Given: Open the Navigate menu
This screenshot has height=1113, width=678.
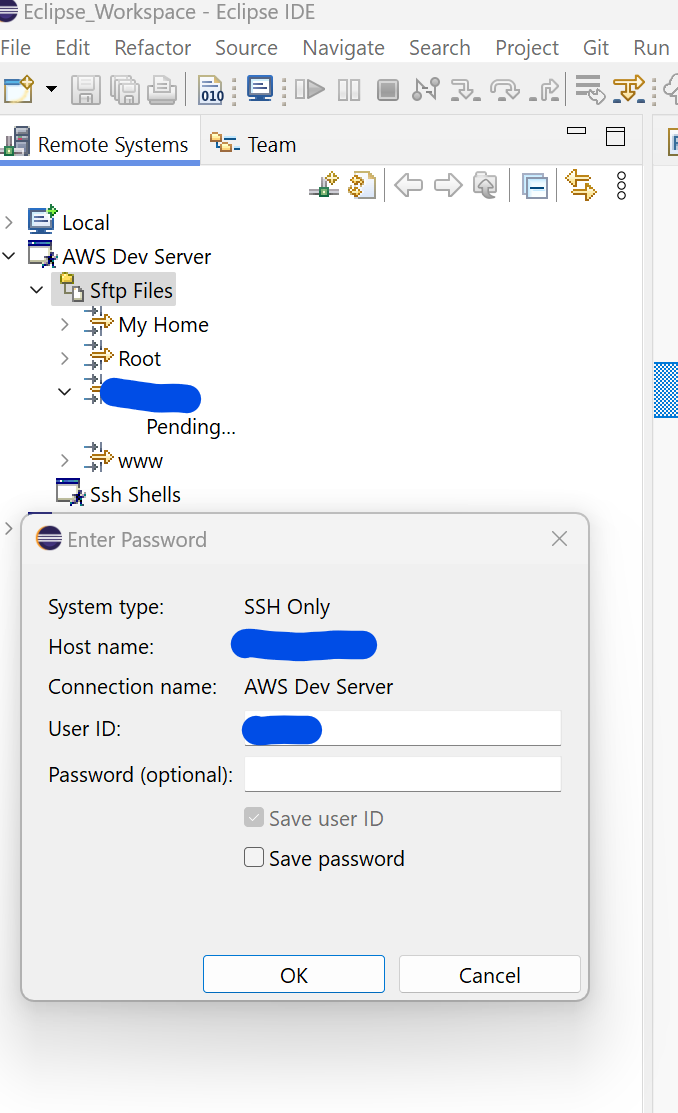Looking at the screenshot, I should pyautogui.click(x=344, y=48).
